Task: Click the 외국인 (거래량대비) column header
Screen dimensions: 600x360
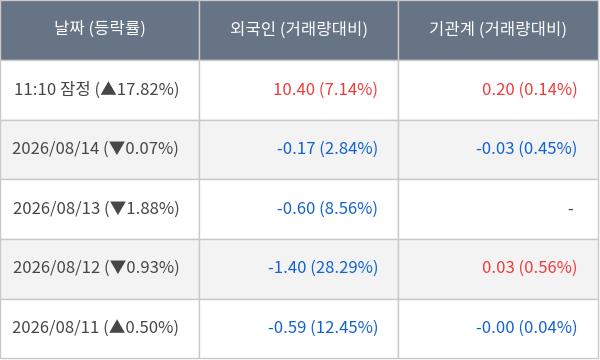Action: (x=298, y=30)
